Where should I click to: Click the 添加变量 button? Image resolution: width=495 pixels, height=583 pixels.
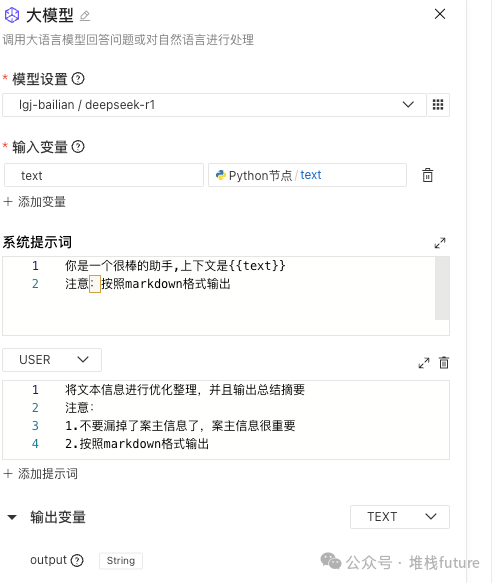point(35,202)
